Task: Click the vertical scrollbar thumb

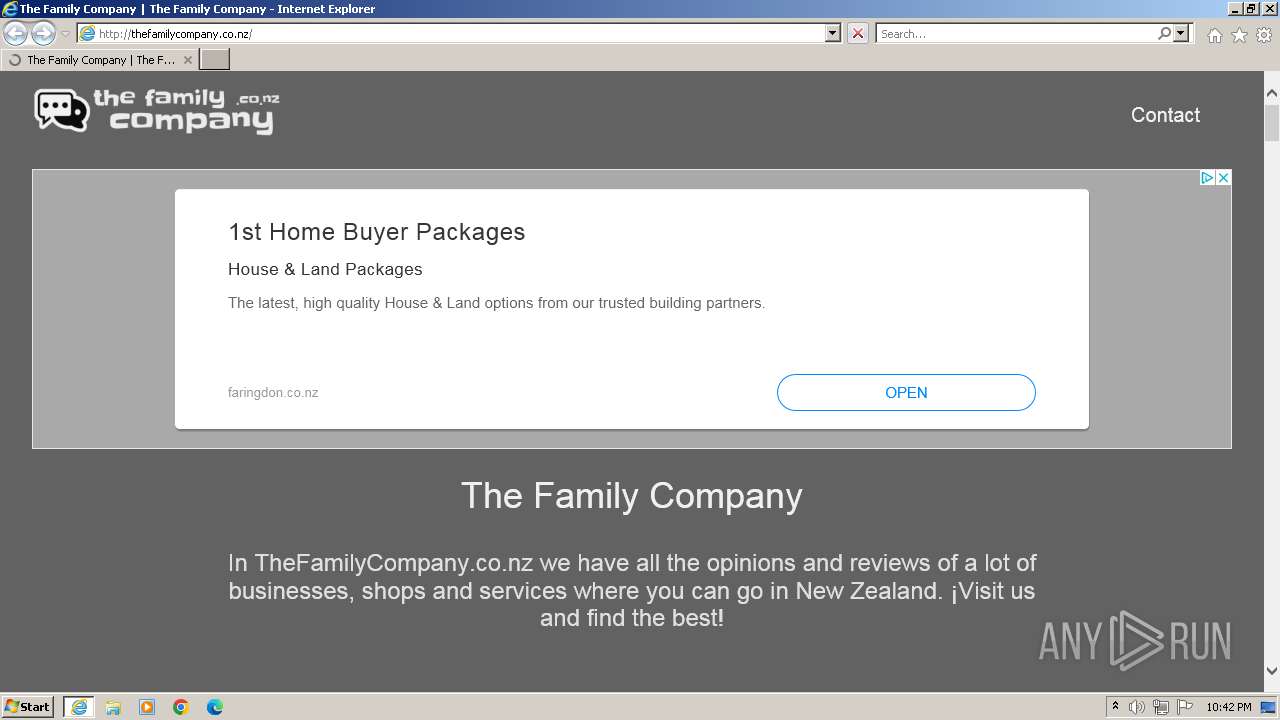Action: (1272, 123)
